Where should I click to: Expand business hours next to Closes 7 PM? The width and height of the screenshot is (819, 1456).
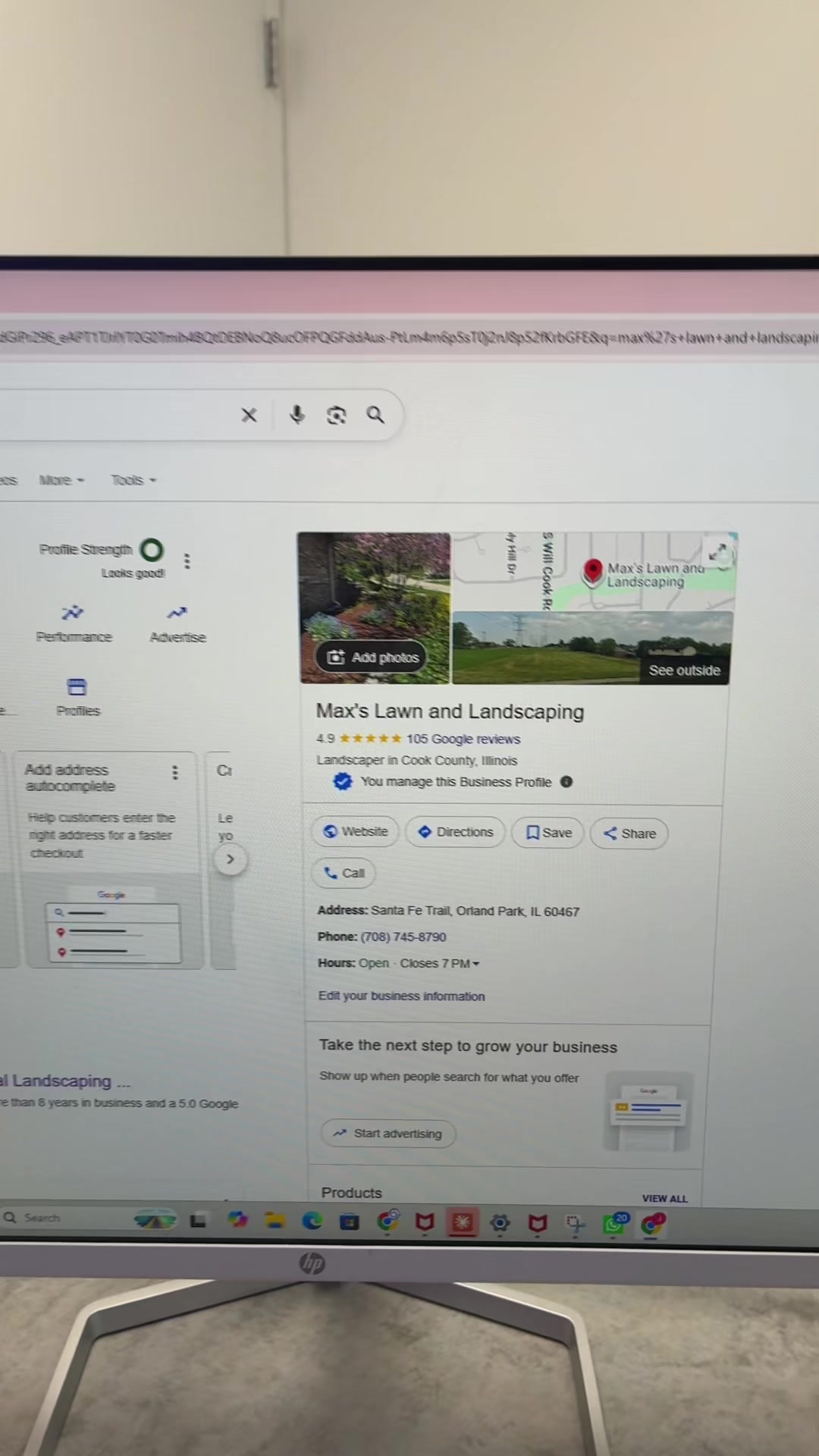pyautogui.click(x=476, y=964)
